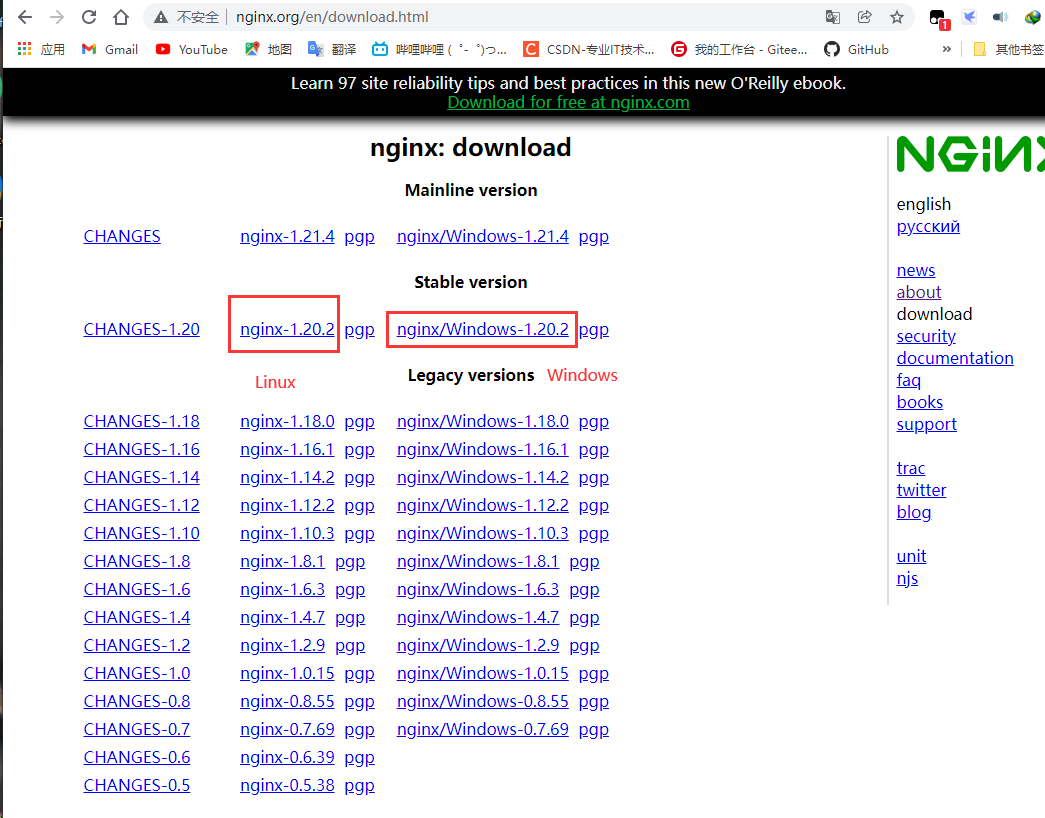Click the blue bird extension icon
This screenshot has width=1045, height=818.
click(969, 17)
